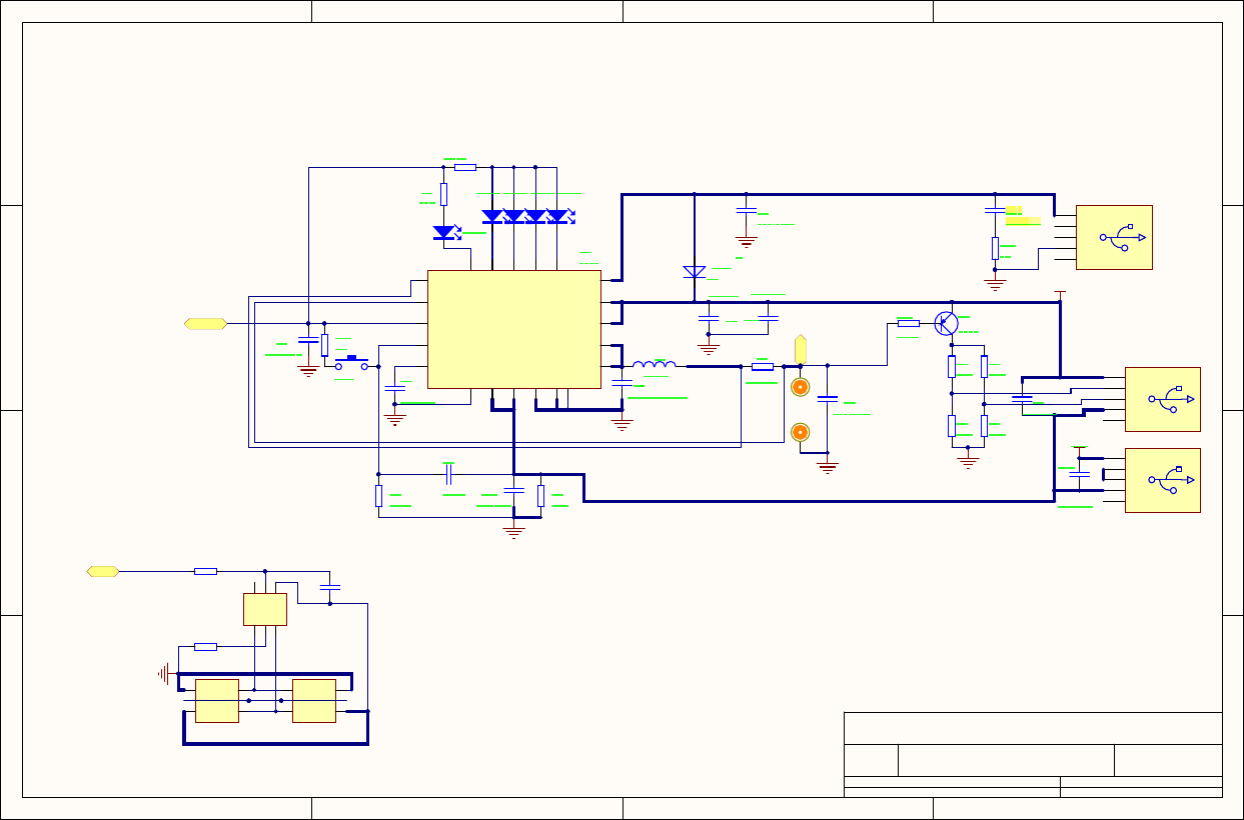Screen dimensions: 1244x820
Task: Select the leftmost LED in the four-LED row
Action: [492, 216]
